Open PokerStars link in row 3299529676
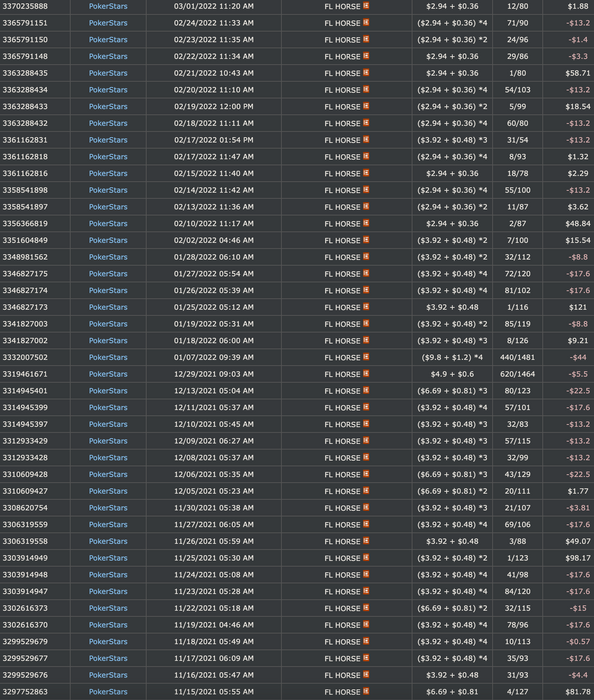Screen dimensions: 594x700 [x=108, y=675]
